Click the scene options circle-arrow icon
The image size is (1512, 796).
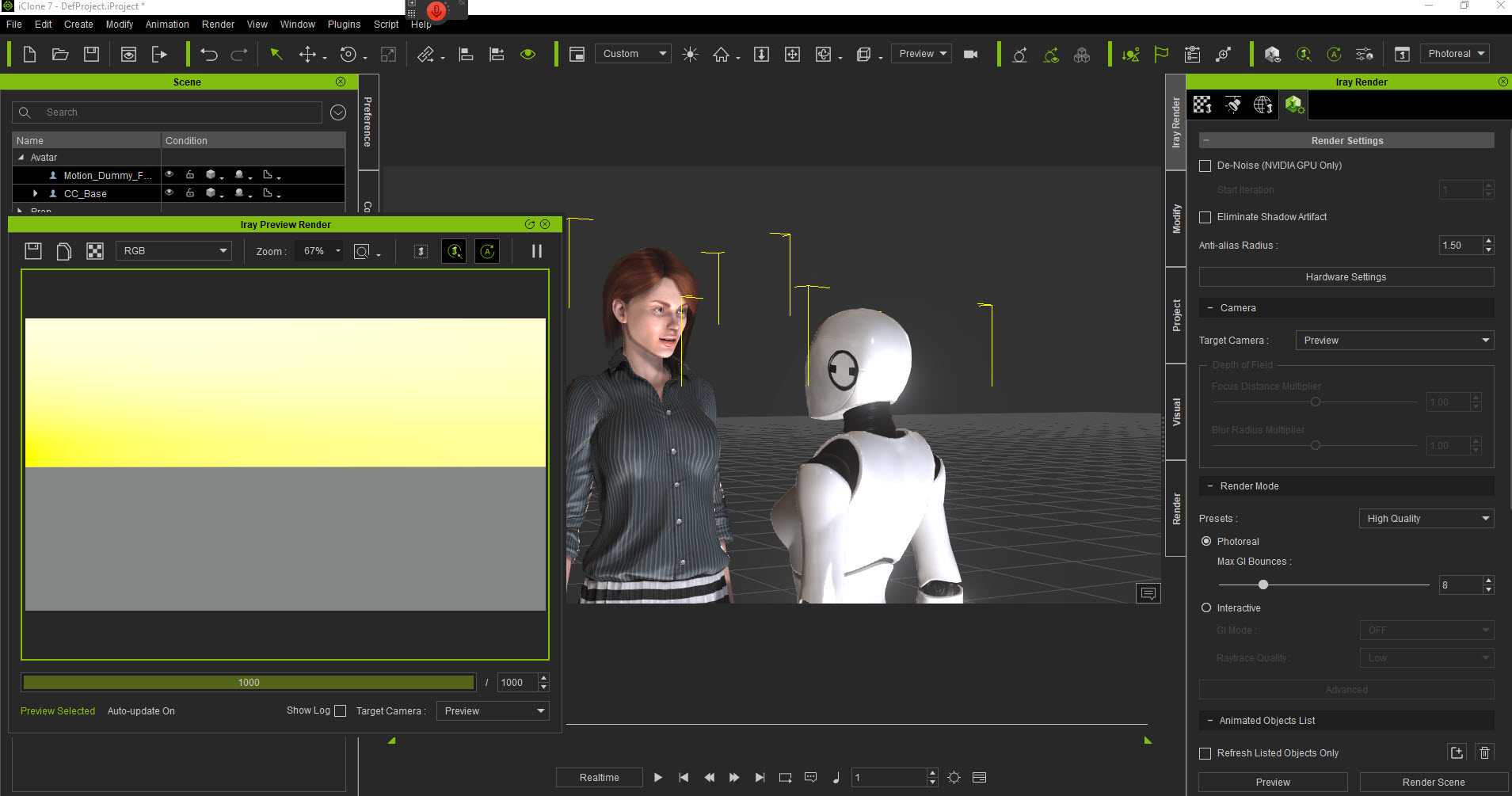tap(338, 112)
